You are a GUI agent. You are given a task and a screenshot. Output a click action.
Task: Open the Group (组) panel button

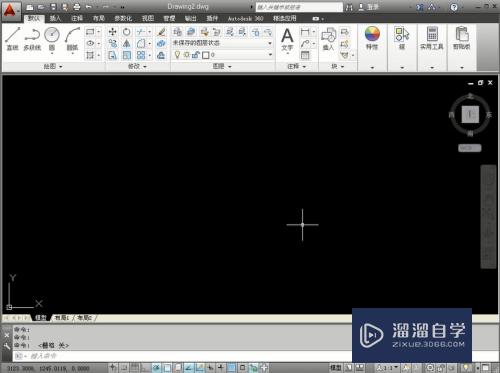[x=402, y=38]
